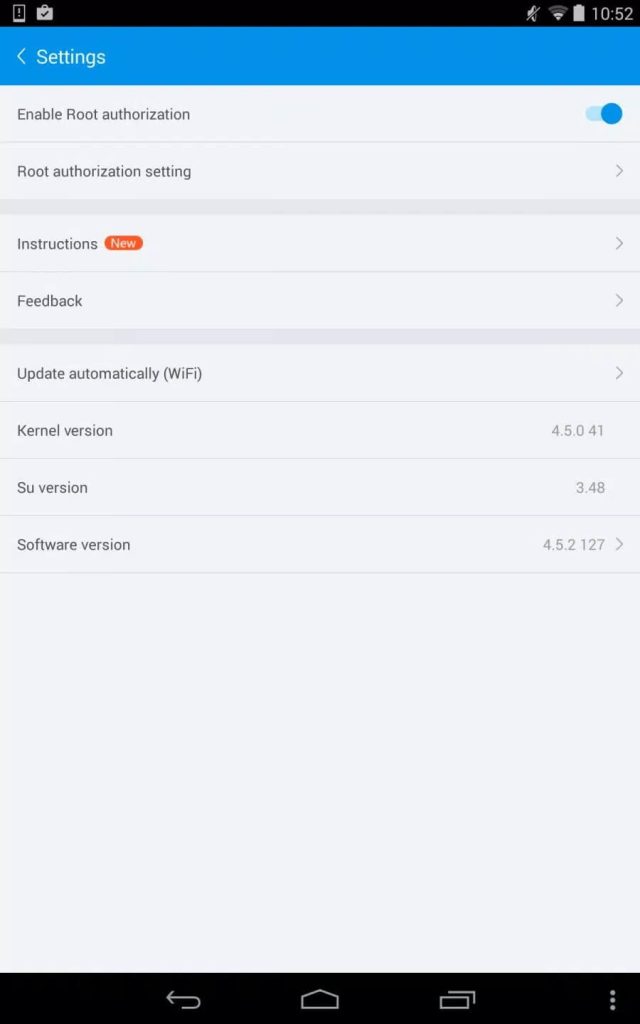Tap the WiFi signal icon in status bar
The width and height of the screenshot is (640, 1024).
click(557, 13)
